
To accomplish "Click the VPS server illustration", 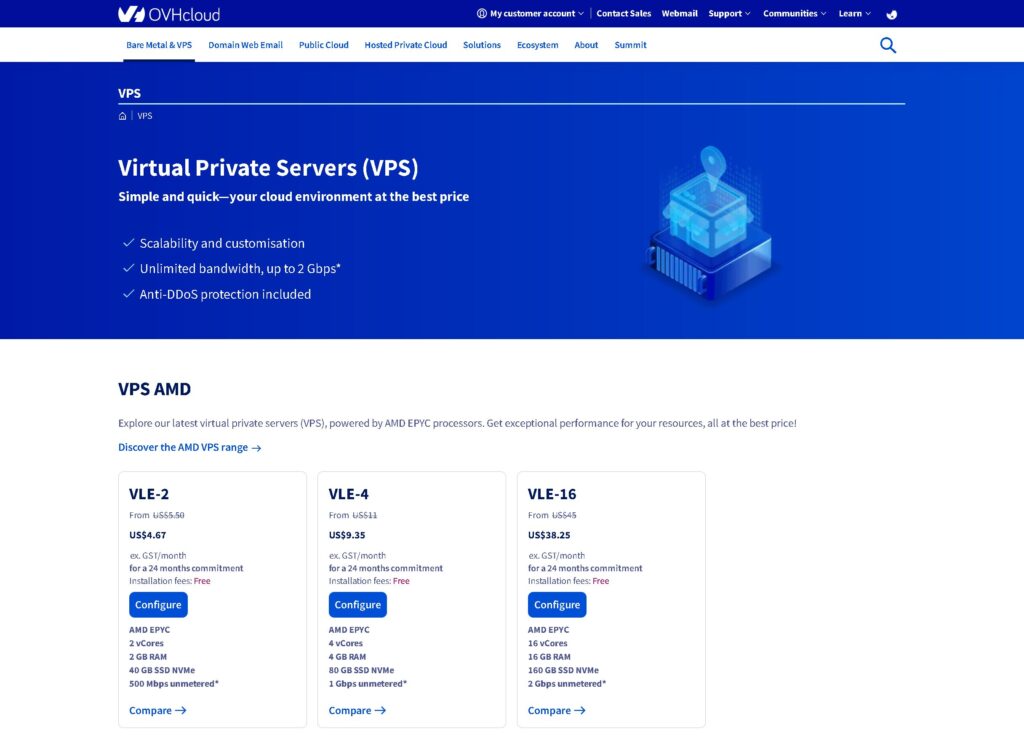I will (x=711, y=225).
